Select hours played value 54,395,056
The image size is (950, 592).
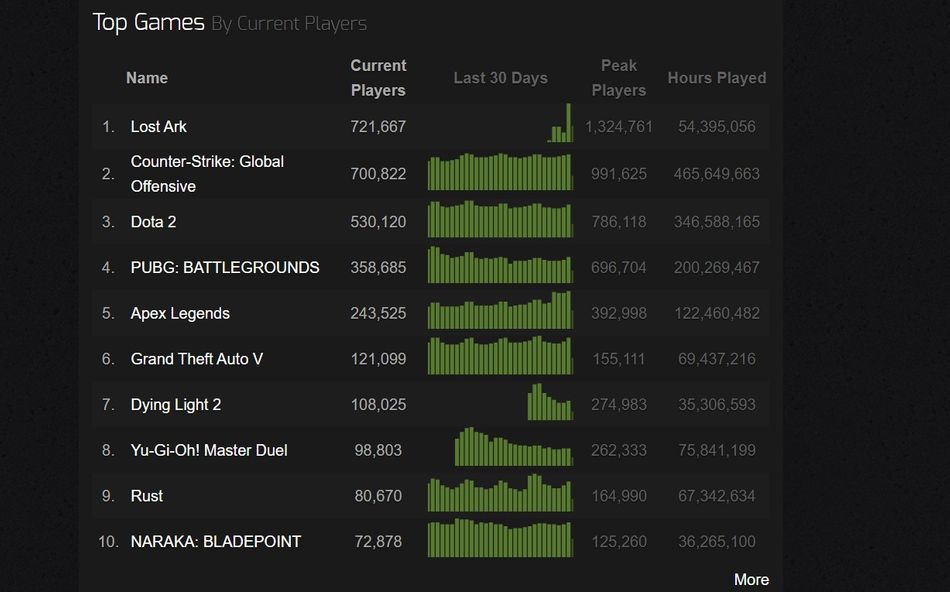point(717,127)
